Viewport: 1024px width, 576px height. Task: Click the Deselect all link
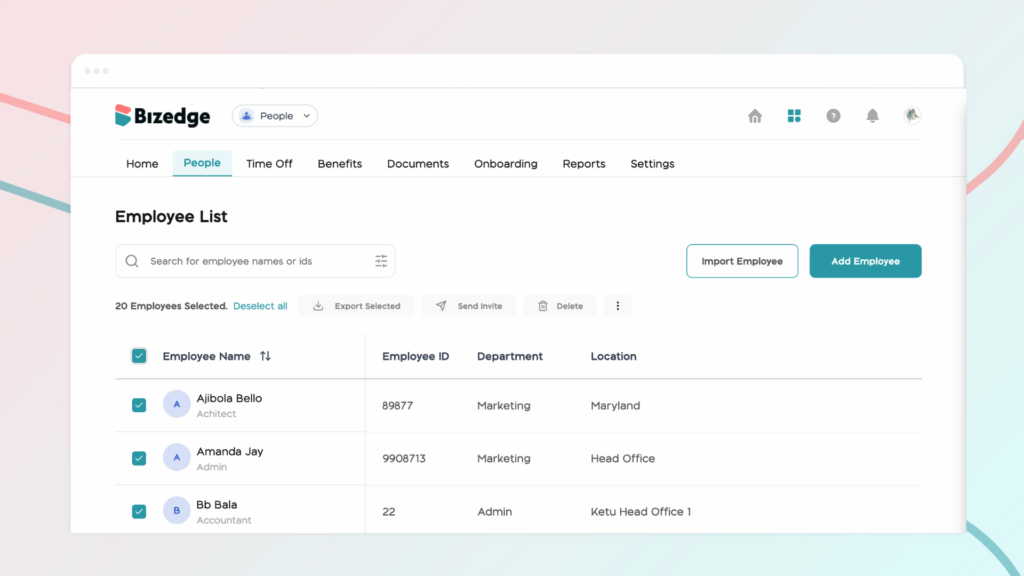260,306
